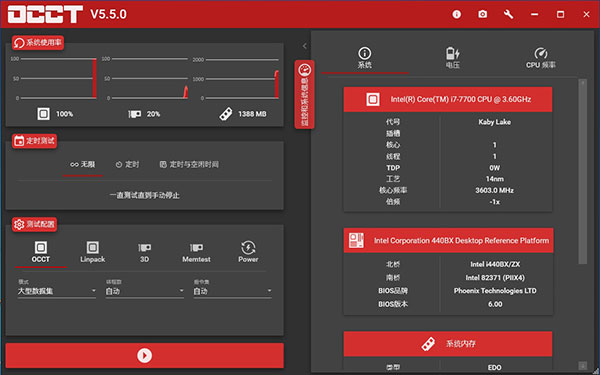
Task: Click the 'Intel i440BX/ZX' northbridge value
Action: click(x=495, y=264)
